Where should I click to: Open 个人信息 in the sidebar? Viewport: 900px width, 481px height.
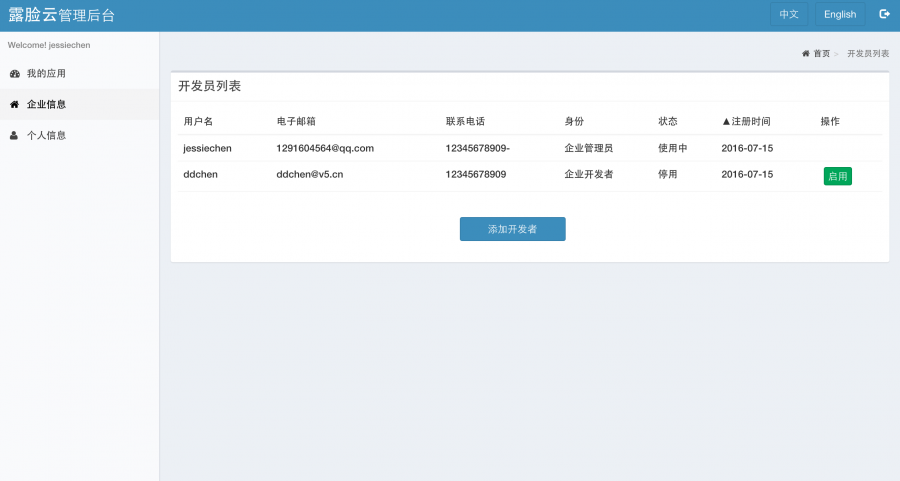pos(79,135)
